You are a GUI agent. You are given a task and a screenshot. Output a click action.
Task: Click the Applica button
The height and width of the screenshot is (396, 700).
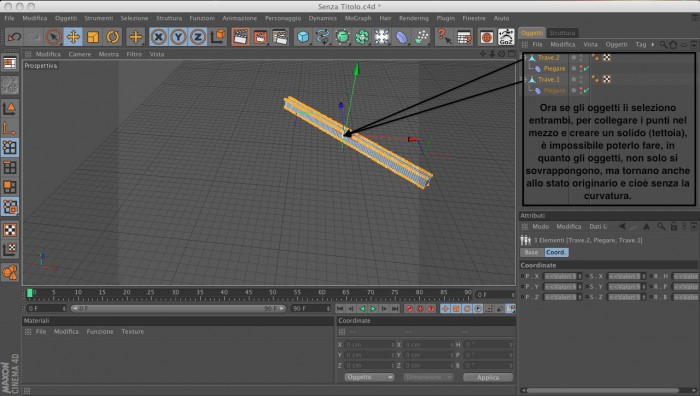488,377
